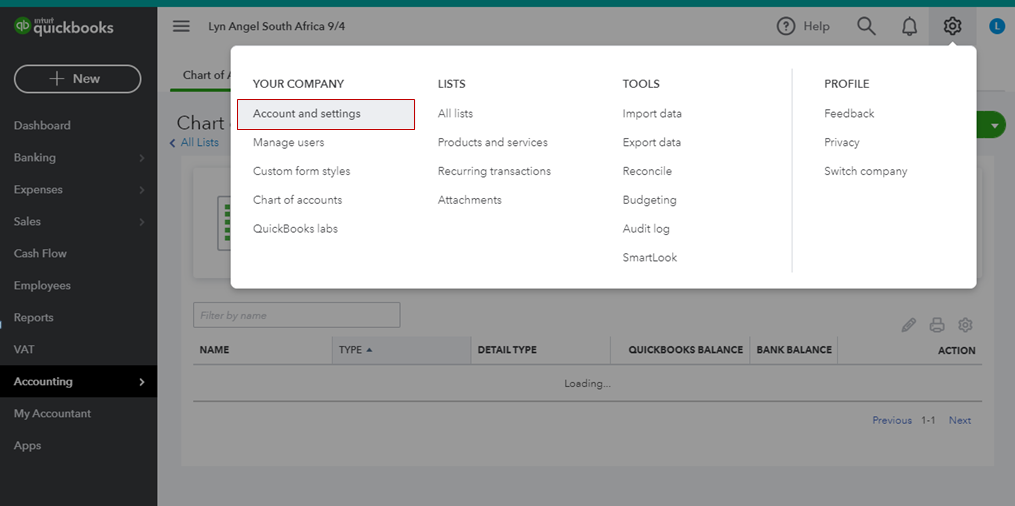The height and width of the screenshot is (506, 1015).
Task: Select Manage users
Action: click(x=289, y=142)
